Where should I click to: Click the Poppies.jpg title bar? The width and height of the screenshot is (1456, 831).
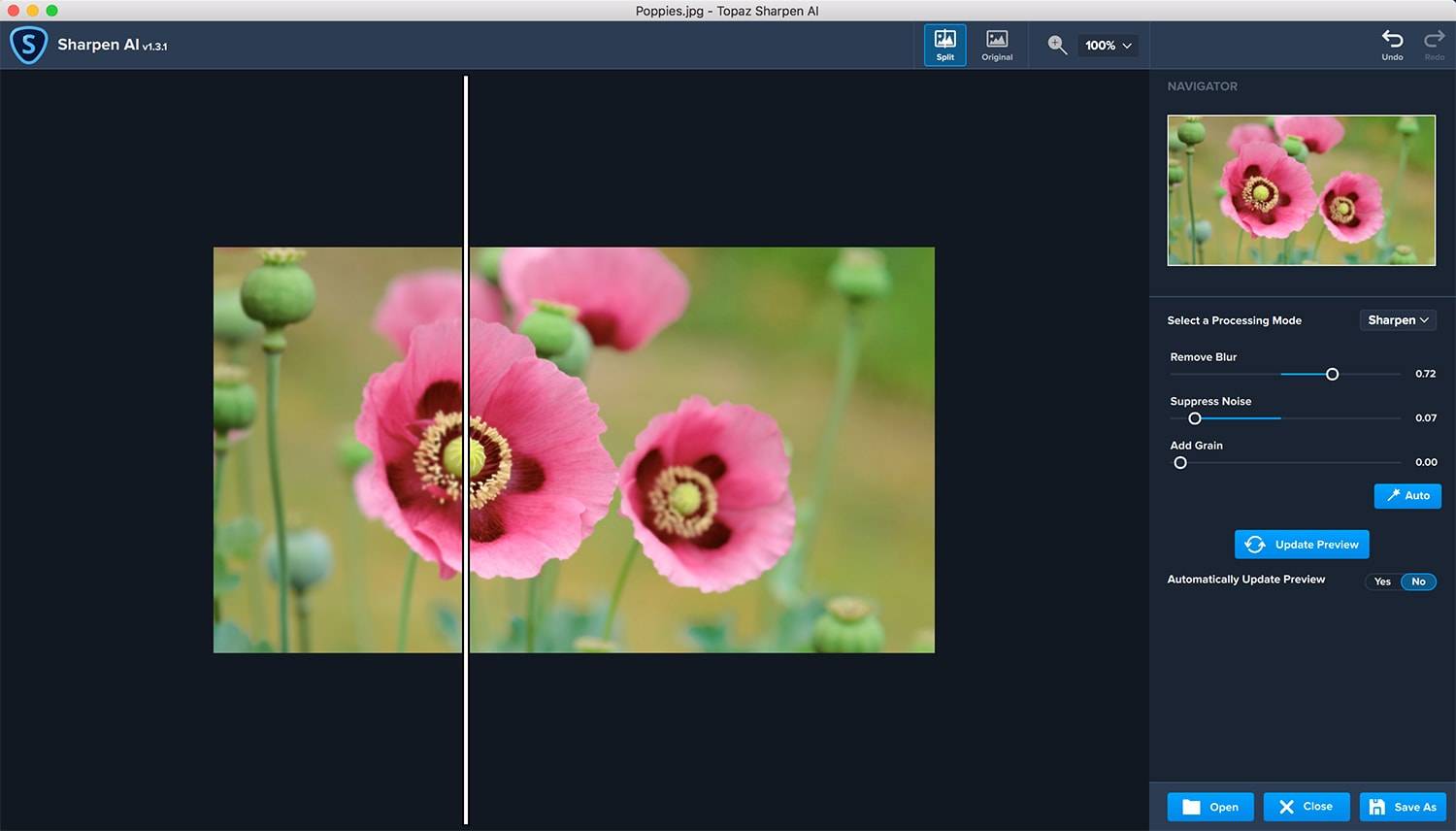[728, 11]
